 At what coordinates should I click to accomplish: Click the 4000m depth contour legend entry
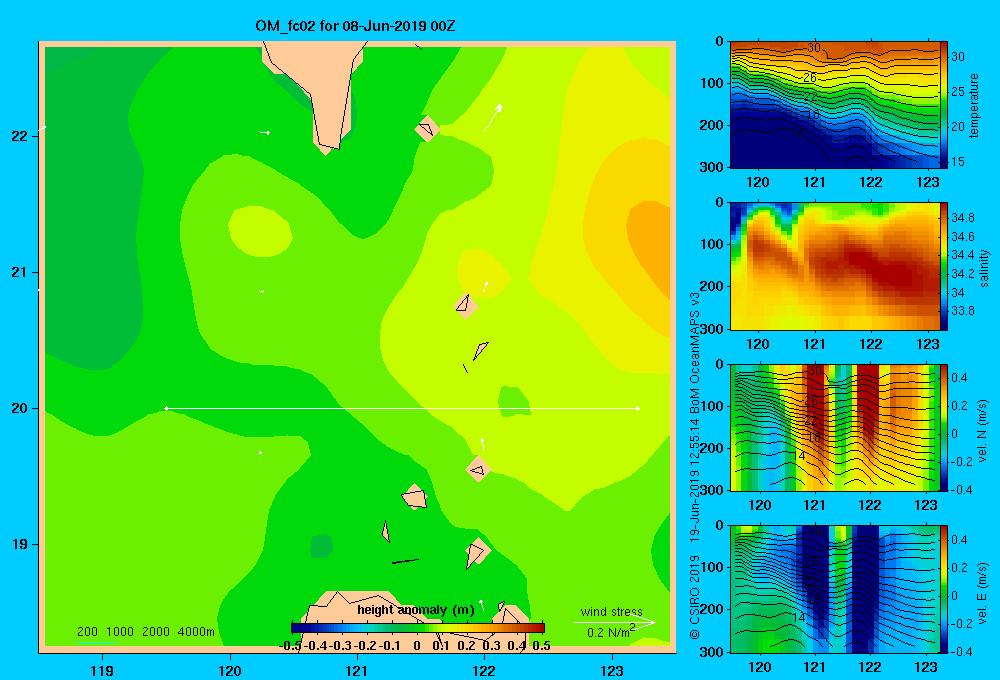click(196, 632)
